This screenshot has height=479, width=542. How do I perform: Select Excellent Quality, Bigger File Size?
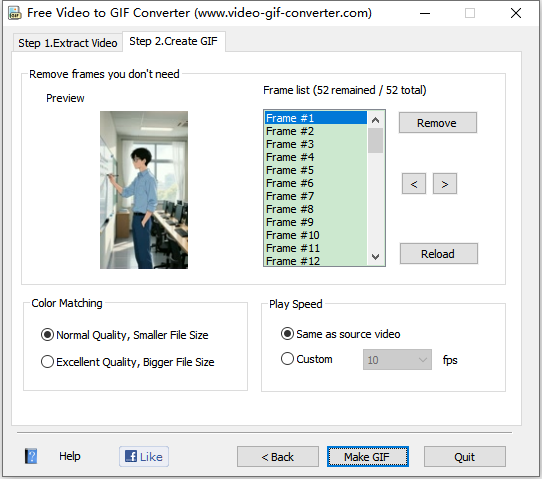[128, 362]
